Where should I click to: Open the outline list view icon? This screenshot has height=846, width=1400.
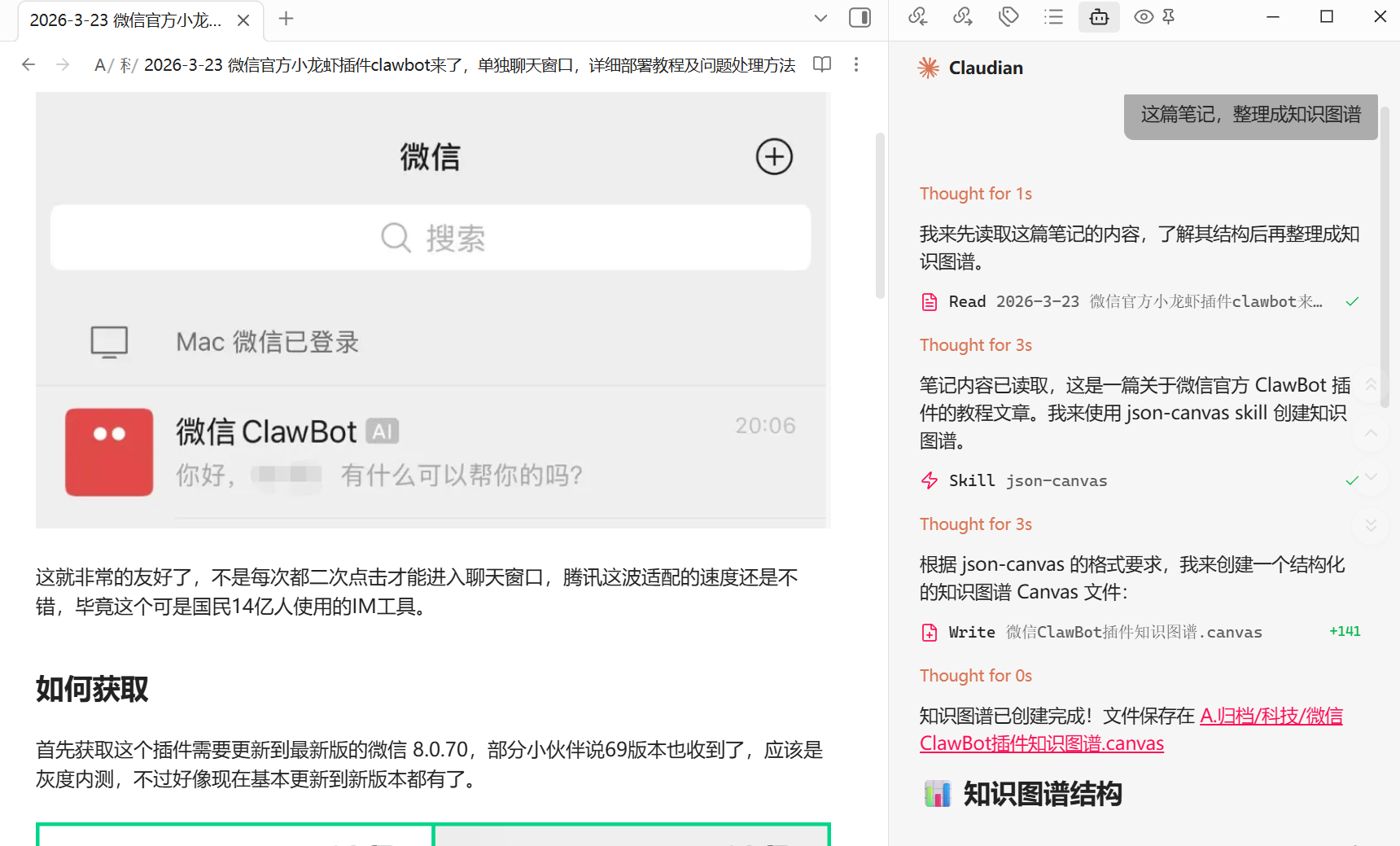[1053, 16]
